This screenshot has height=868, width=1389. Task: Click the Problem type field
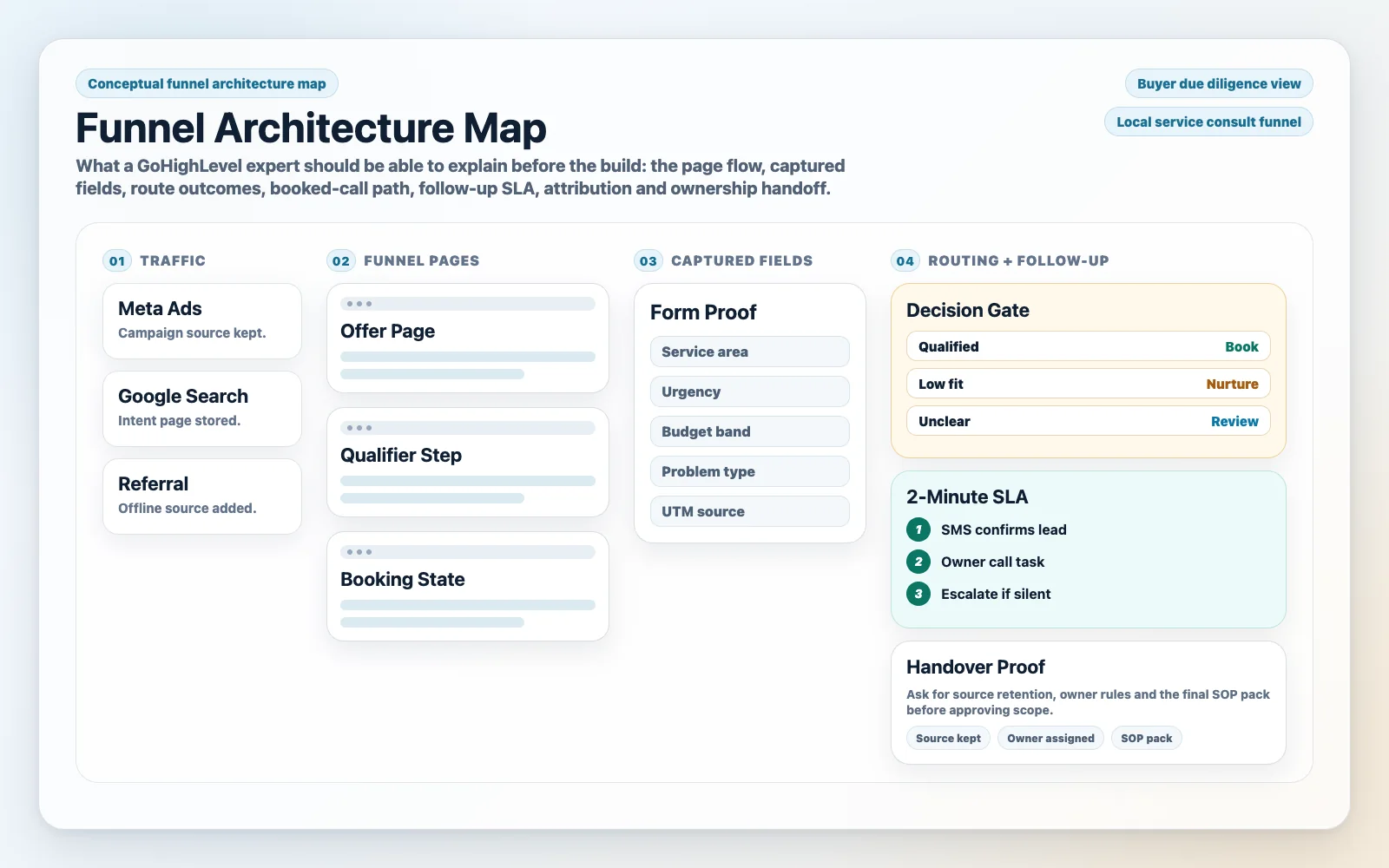click(x=750, y=471)
